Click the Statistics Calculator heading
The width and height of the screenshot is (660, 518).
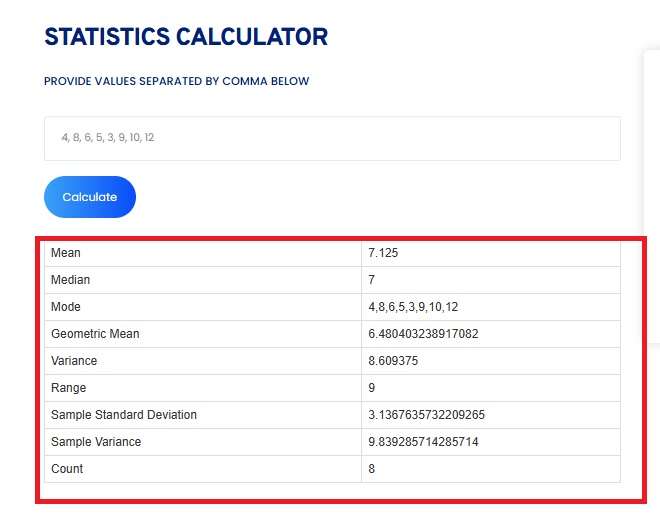pos(186,38)
